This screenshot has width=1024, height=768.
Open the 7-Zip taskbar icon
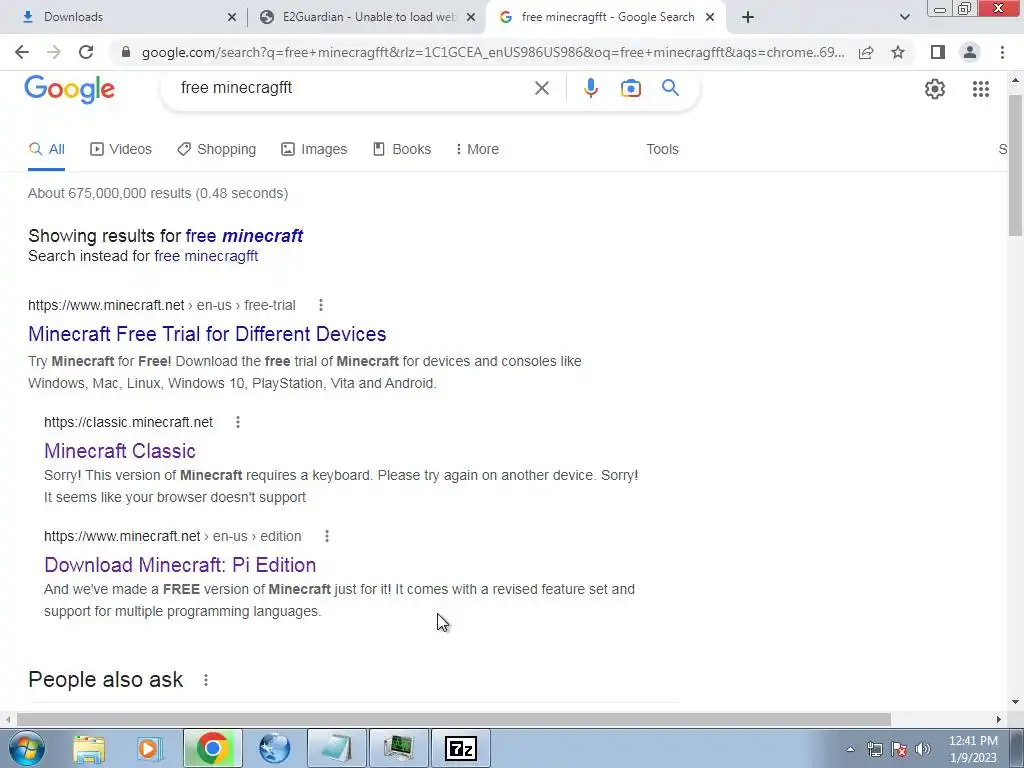460,748
